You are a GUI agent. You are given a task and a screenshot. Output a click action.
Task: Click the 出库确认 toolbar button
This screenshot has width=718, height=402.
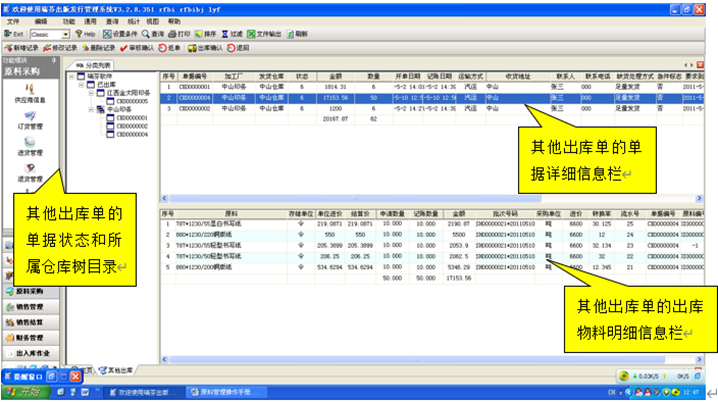210,47
